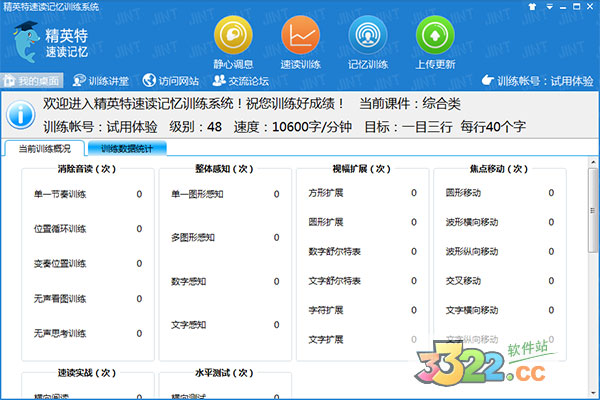The image size is (600, 400).
Task: Click 波形横向移动 row
Action: coord(500,222)
